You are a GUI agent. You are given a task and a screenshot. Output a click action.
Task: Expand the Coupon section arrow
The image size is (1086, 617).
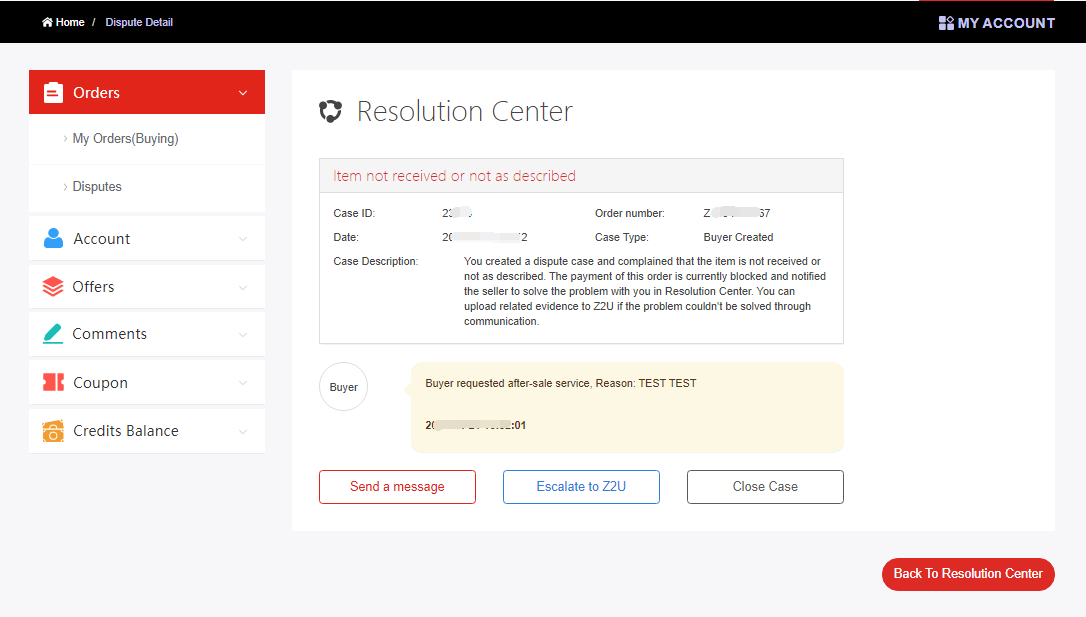coord(243,383)
